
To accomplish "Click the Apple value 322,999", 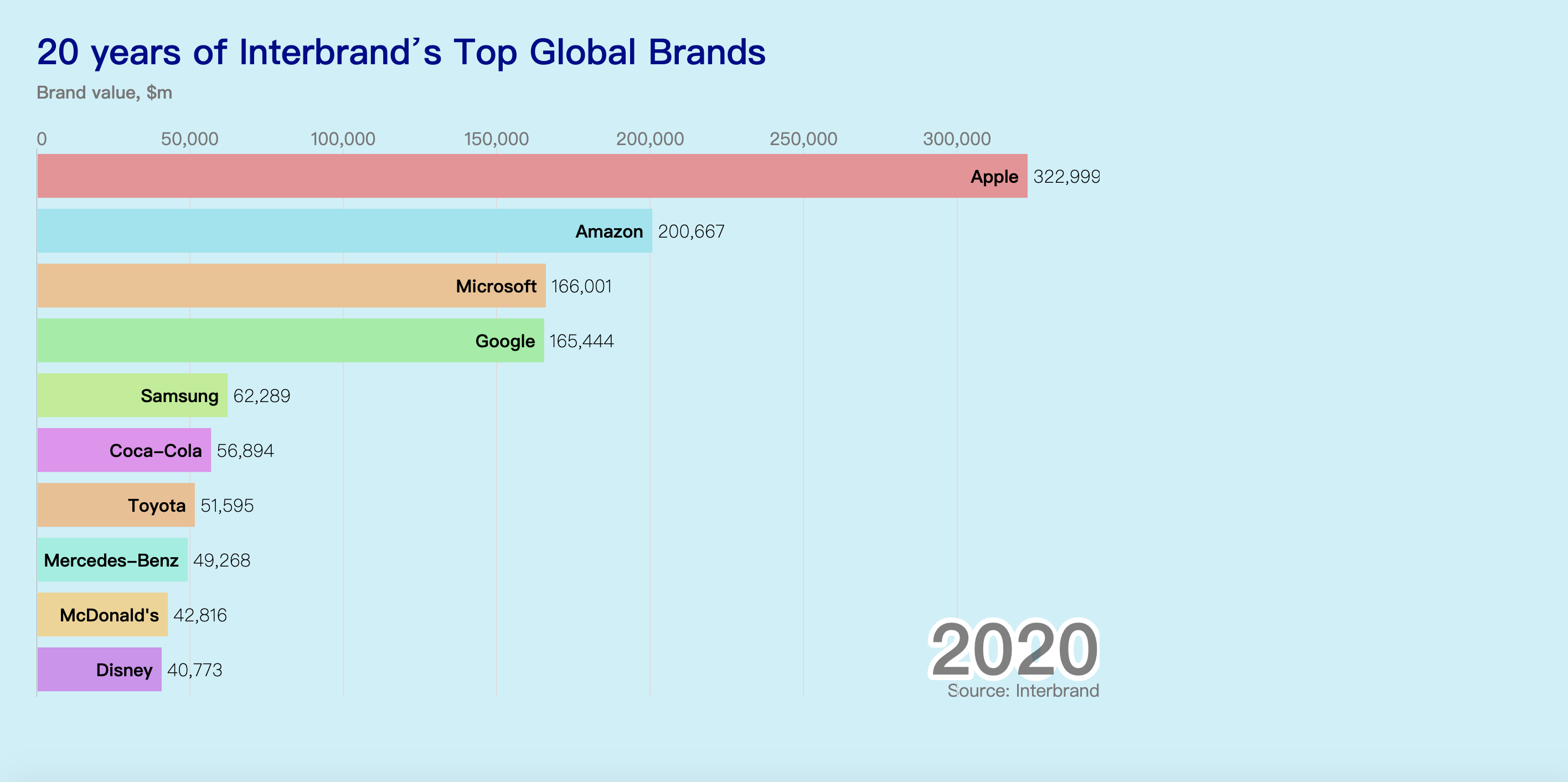I will coord(1066,177).
